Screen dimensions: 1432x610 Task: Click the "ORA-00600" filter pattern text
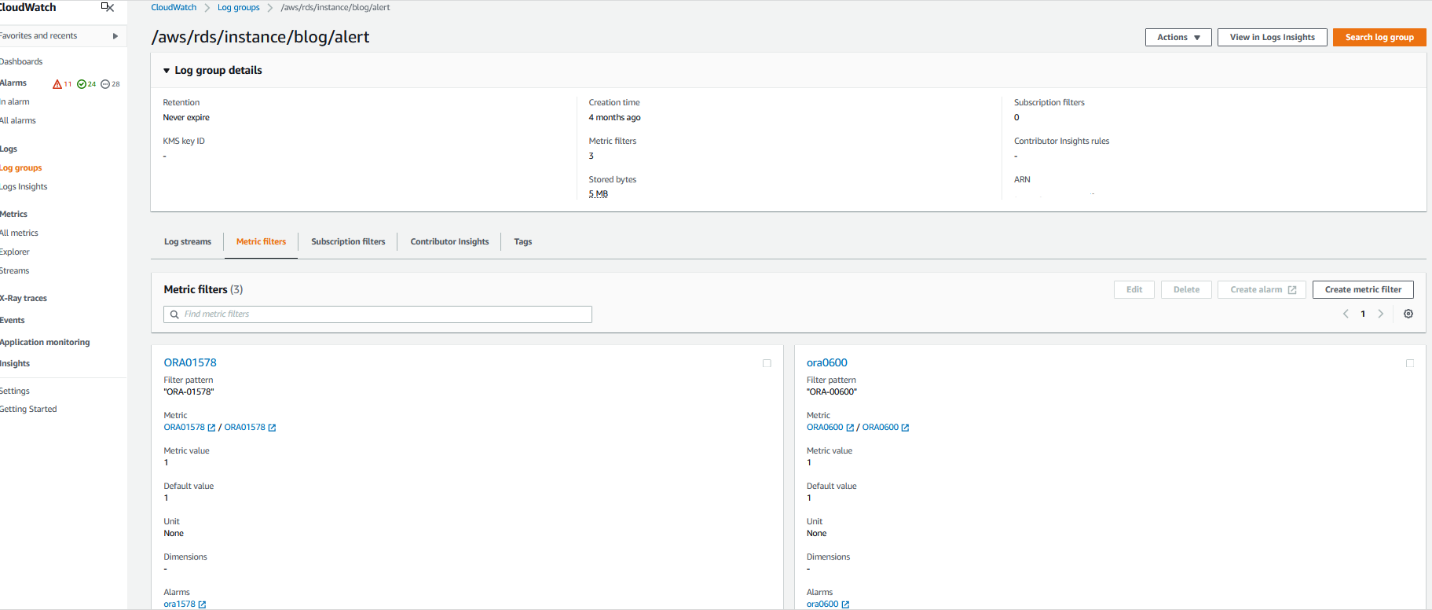pos(832,391)
